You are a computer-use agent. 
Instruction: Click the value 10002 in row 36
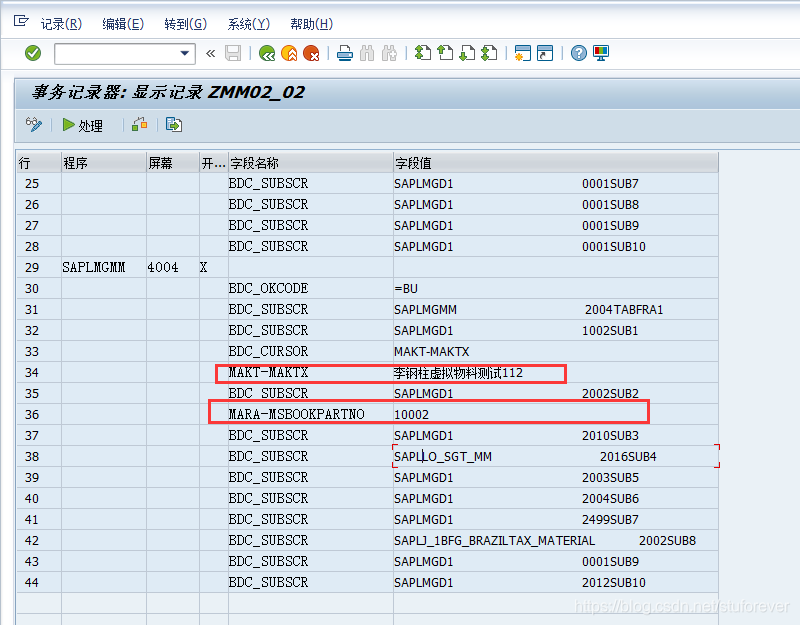click(411, 415)
